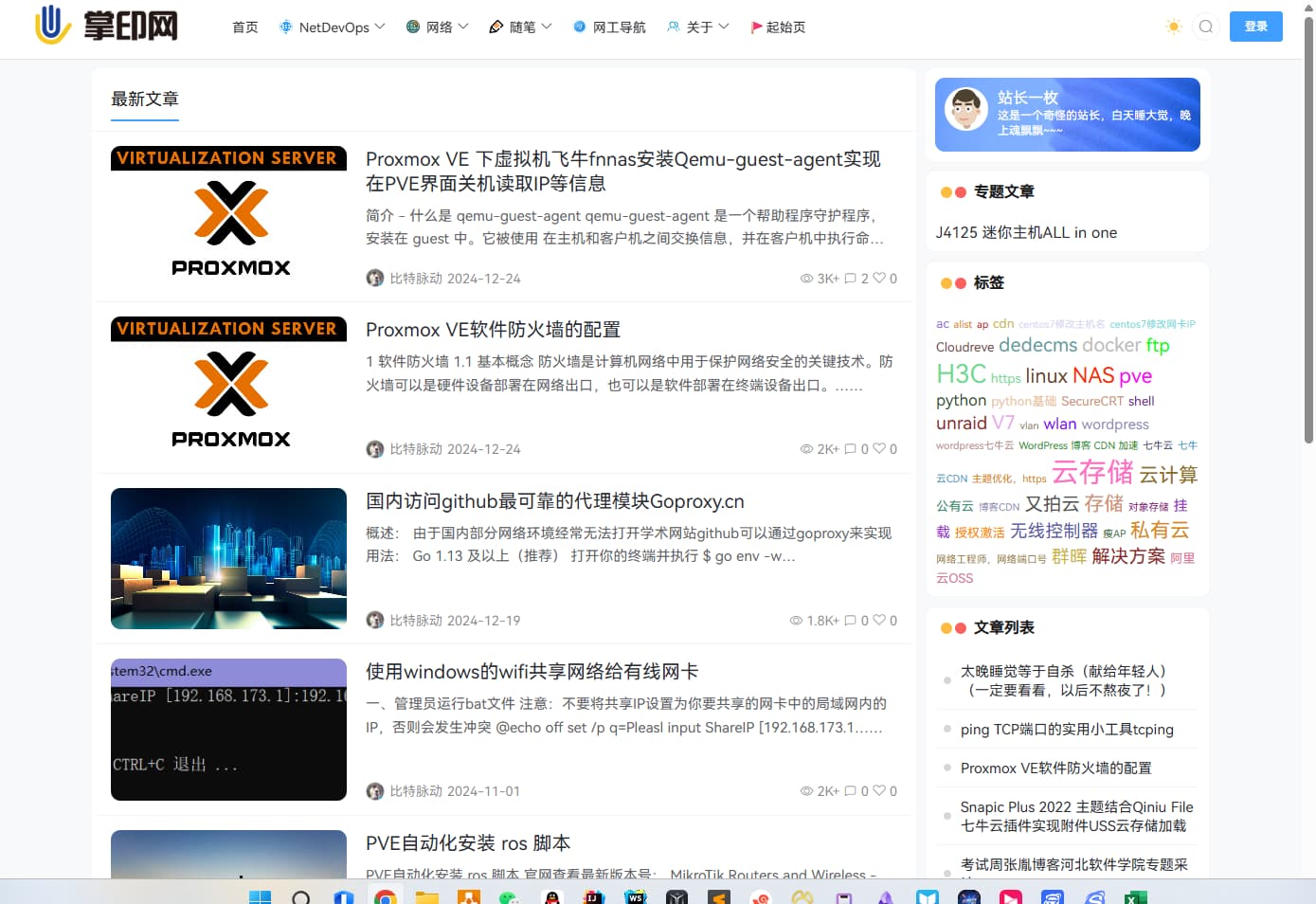This screenshot has width=1316, height=904.
Task: Click the 网工导航 blue icon in navbar
Action: (x=579, y=27)
